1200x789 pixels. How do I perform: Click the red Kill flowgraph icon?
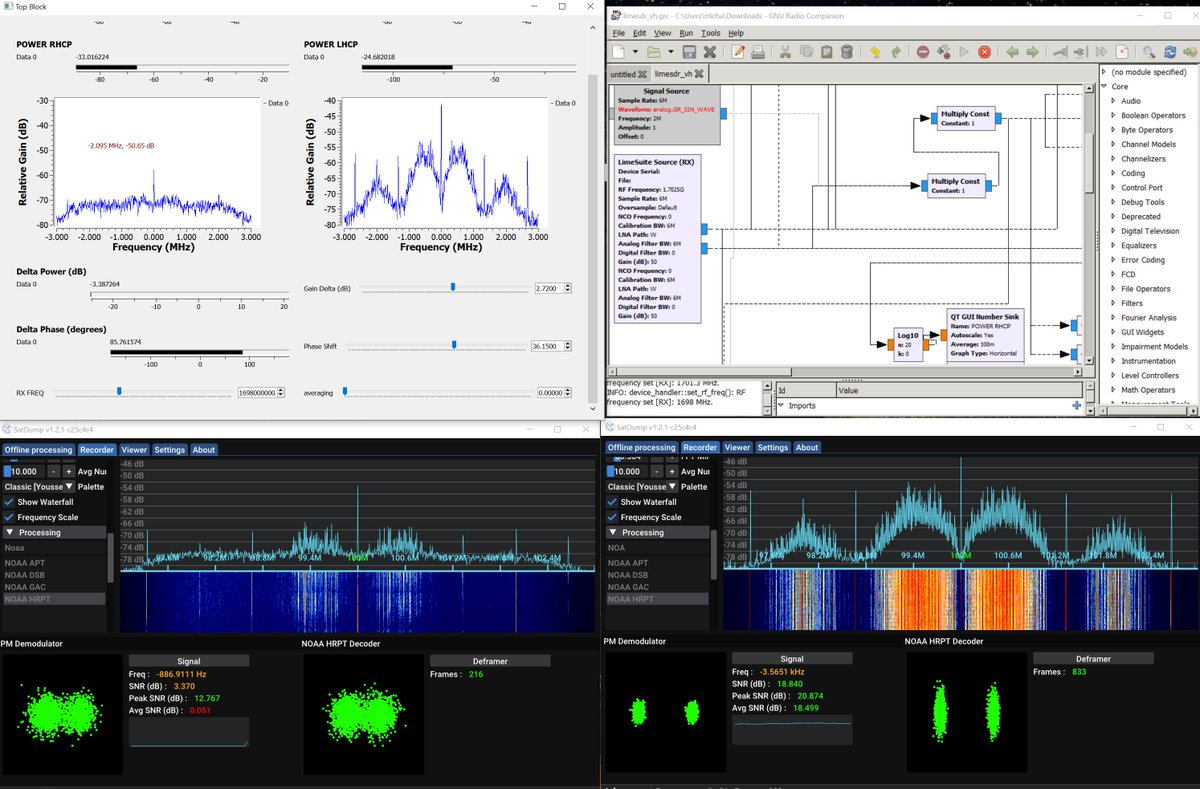tap(985, 51)
